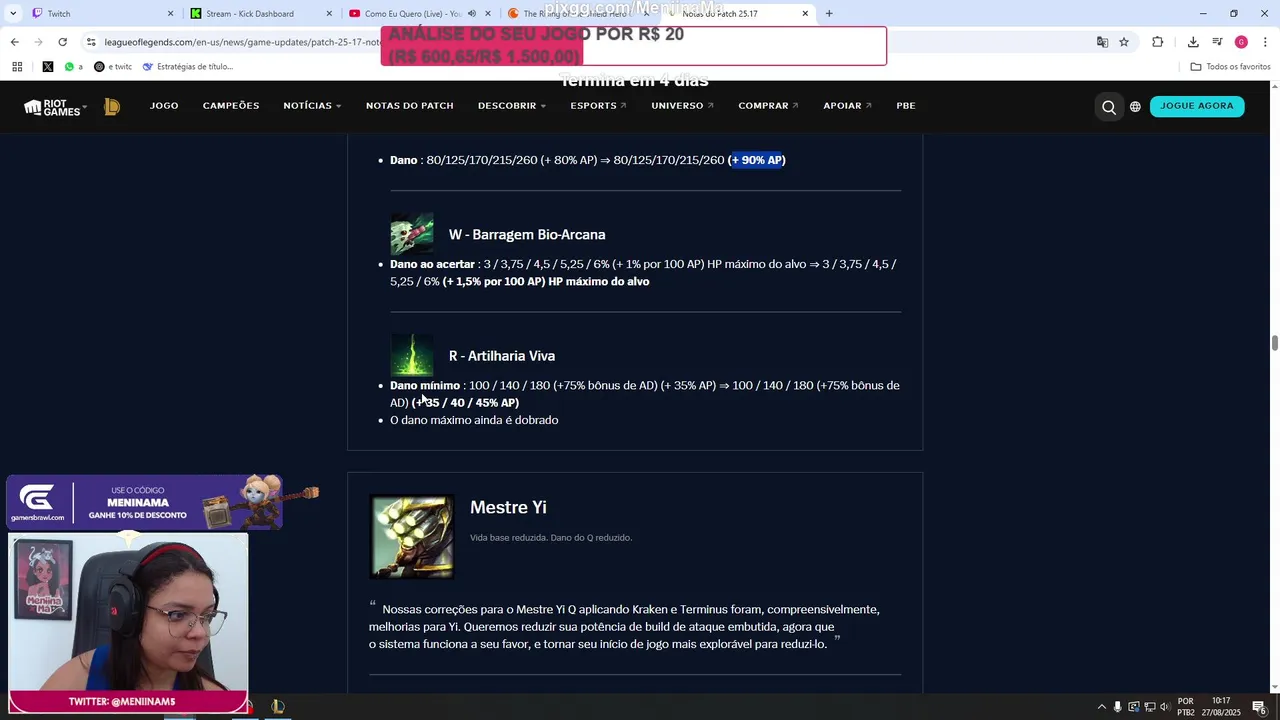Open the notification center icon

1260,707
